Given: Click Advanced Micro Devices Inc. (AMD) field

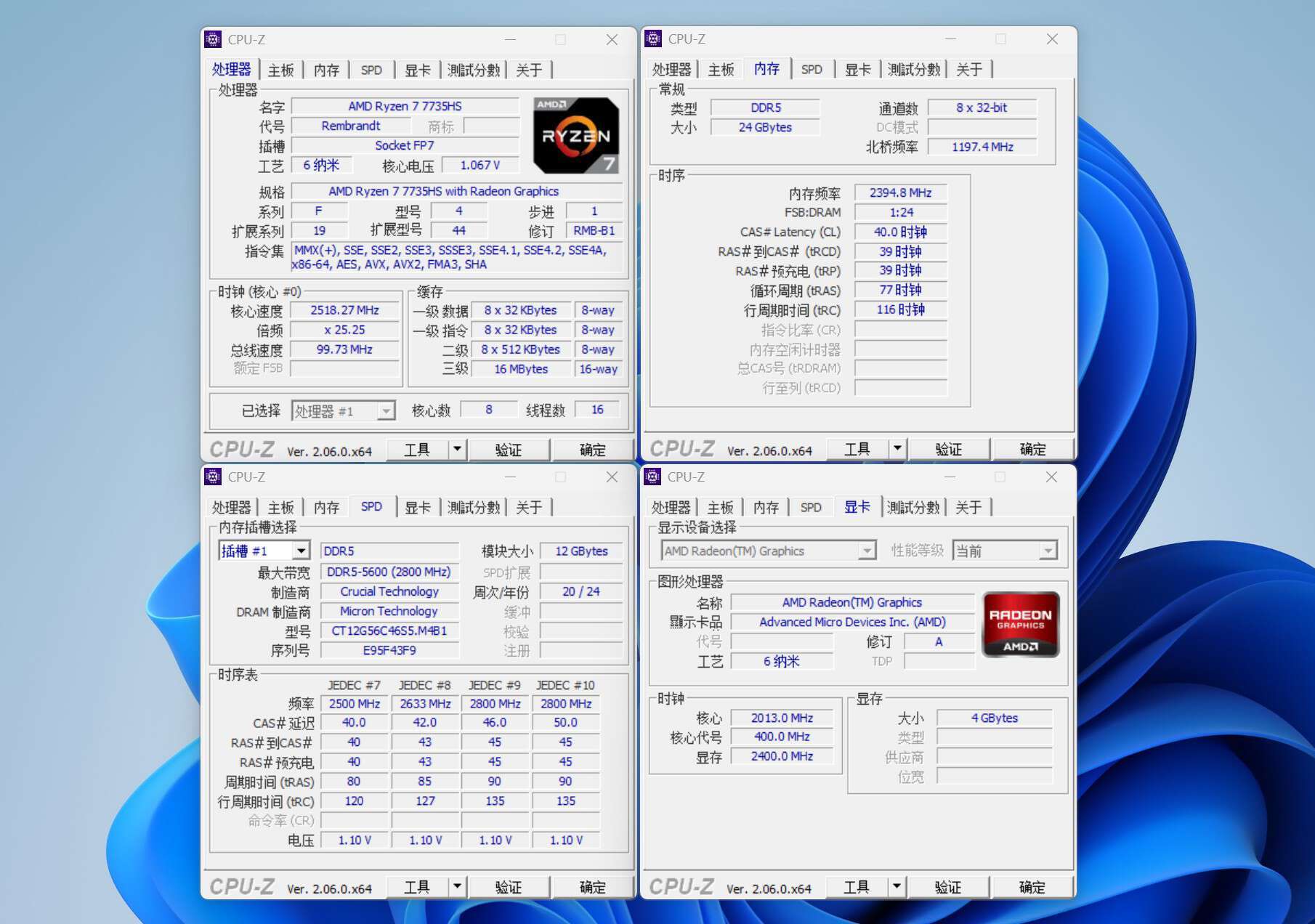Looking at the screenshot, I should [x=852, y=622].
